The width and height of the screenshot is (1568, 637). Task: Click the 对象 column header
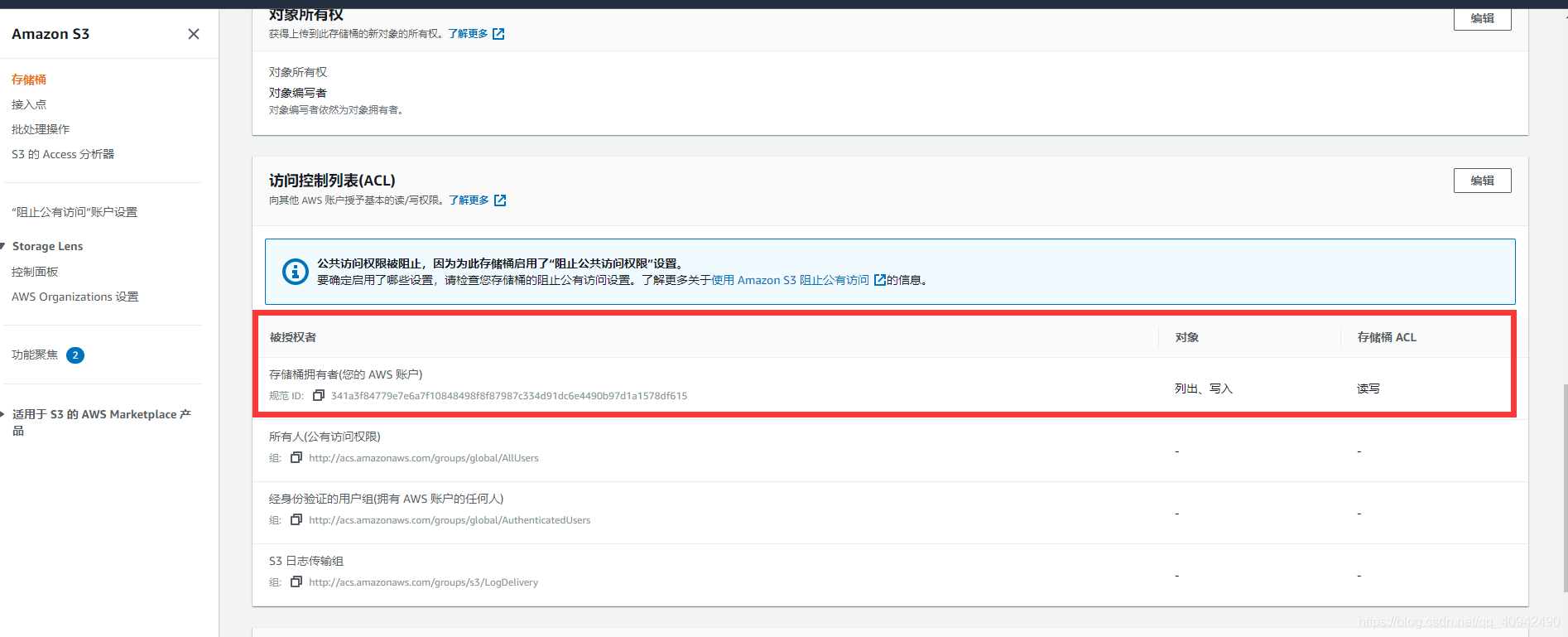(1187, 337)
